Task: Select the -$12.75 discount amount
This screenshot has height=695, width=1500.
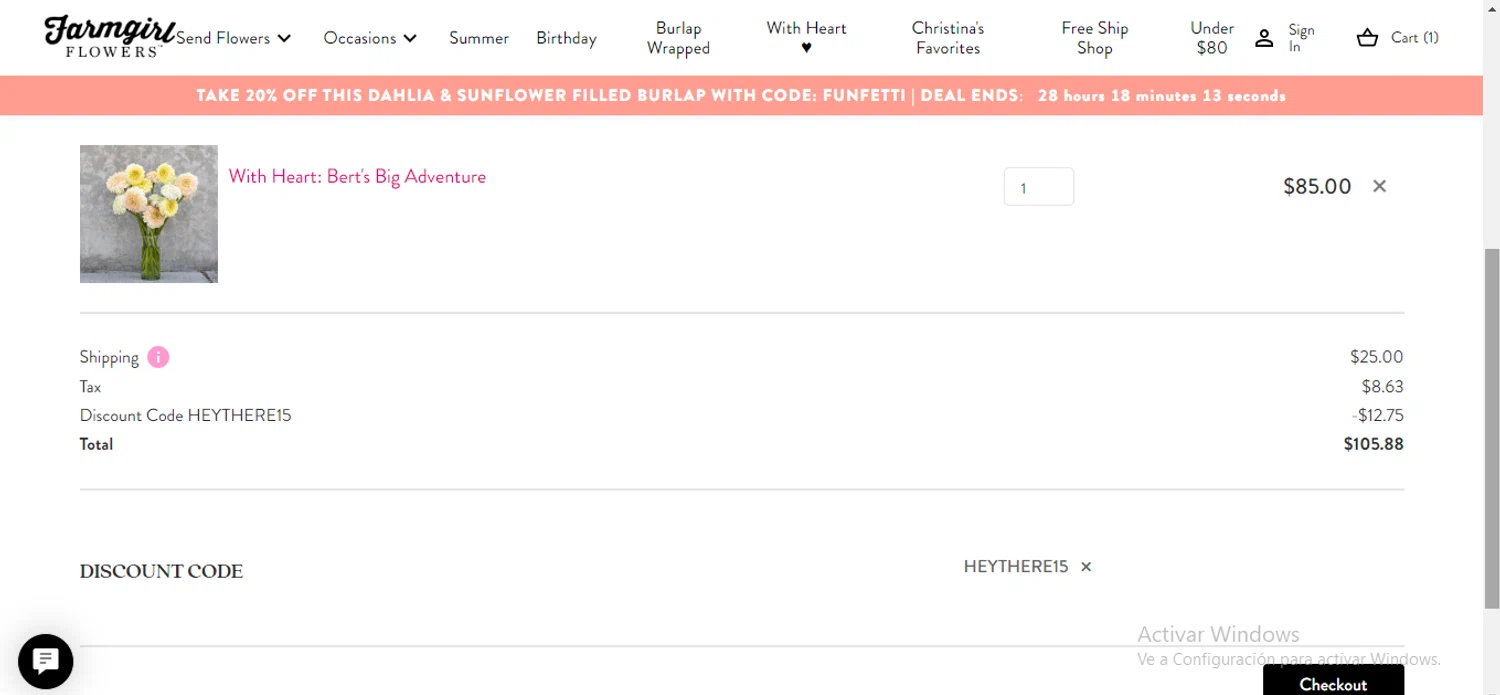Action: coord(1377,415)
